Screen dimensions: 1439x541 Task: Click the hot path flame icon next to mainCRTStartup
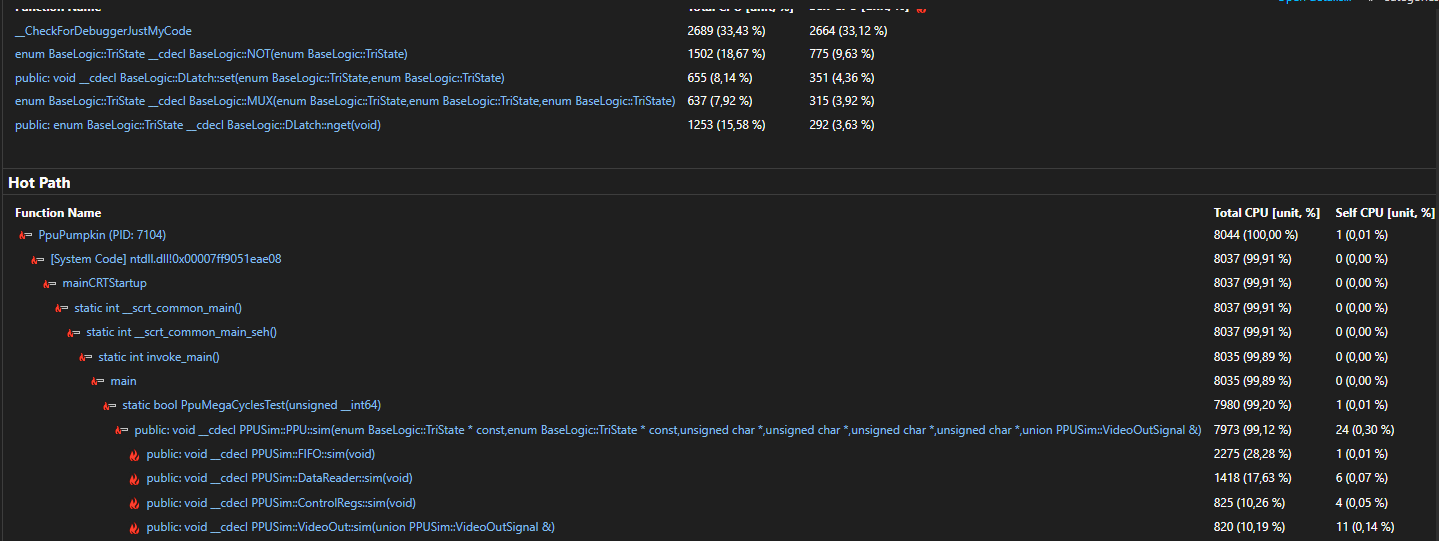pos(50,284)
